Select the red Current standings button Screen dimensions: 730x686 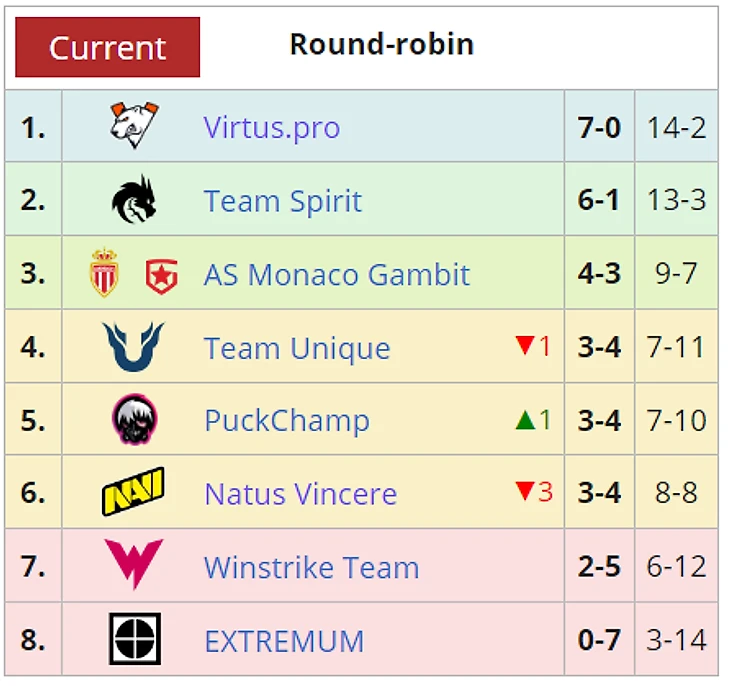(108, 47)
